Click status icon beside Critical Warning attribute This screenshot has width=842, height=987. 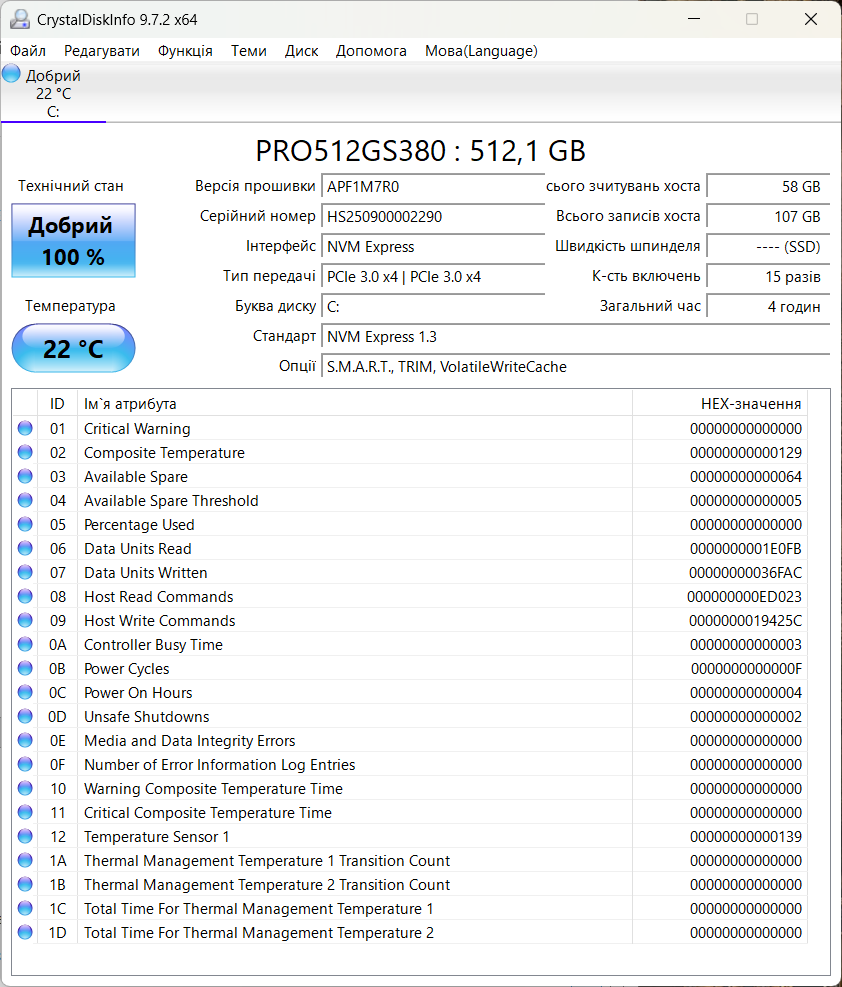[x=25, y=429]
